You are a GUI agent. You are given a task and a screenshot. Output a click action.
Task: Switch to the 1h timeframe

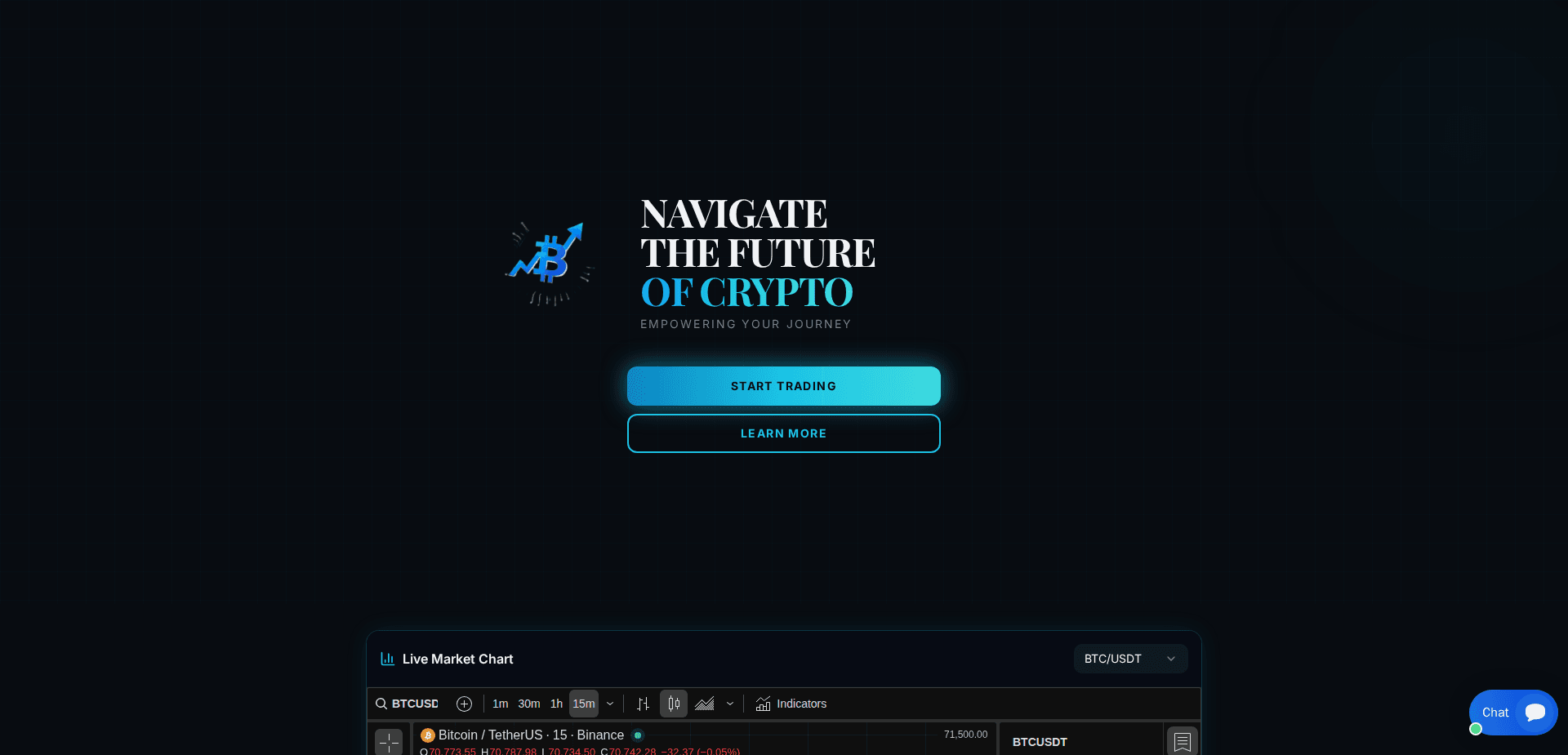point(556,704)
